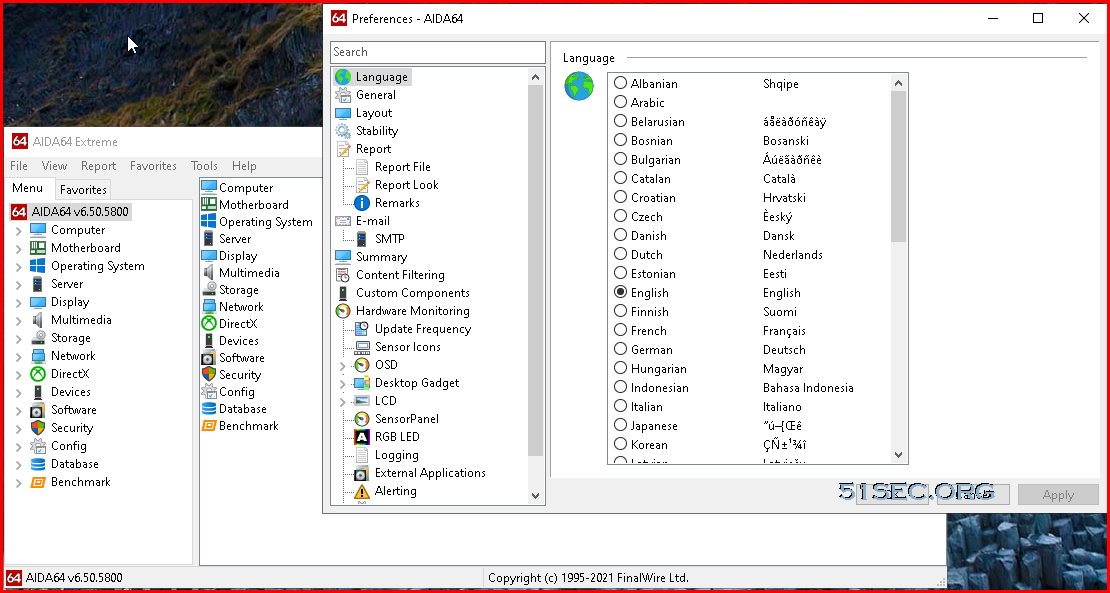Click the Hardware Monitoring gauge icon
The height and width of the screenshot is (593, 1110).
343,311
